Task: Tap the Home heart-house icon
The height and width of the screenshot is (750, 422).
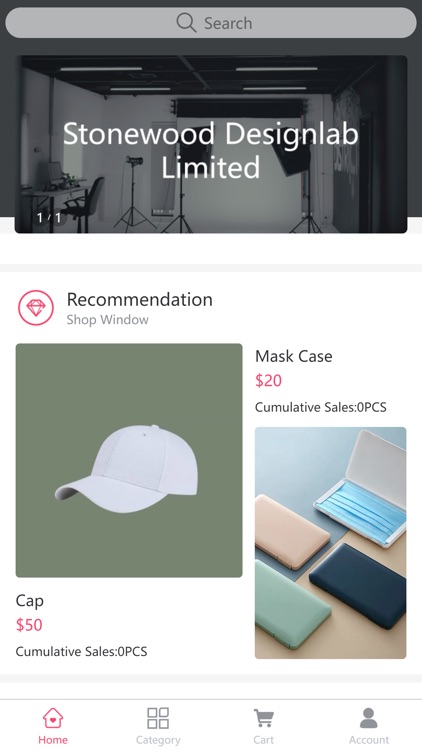Action: tap(53, 718)
